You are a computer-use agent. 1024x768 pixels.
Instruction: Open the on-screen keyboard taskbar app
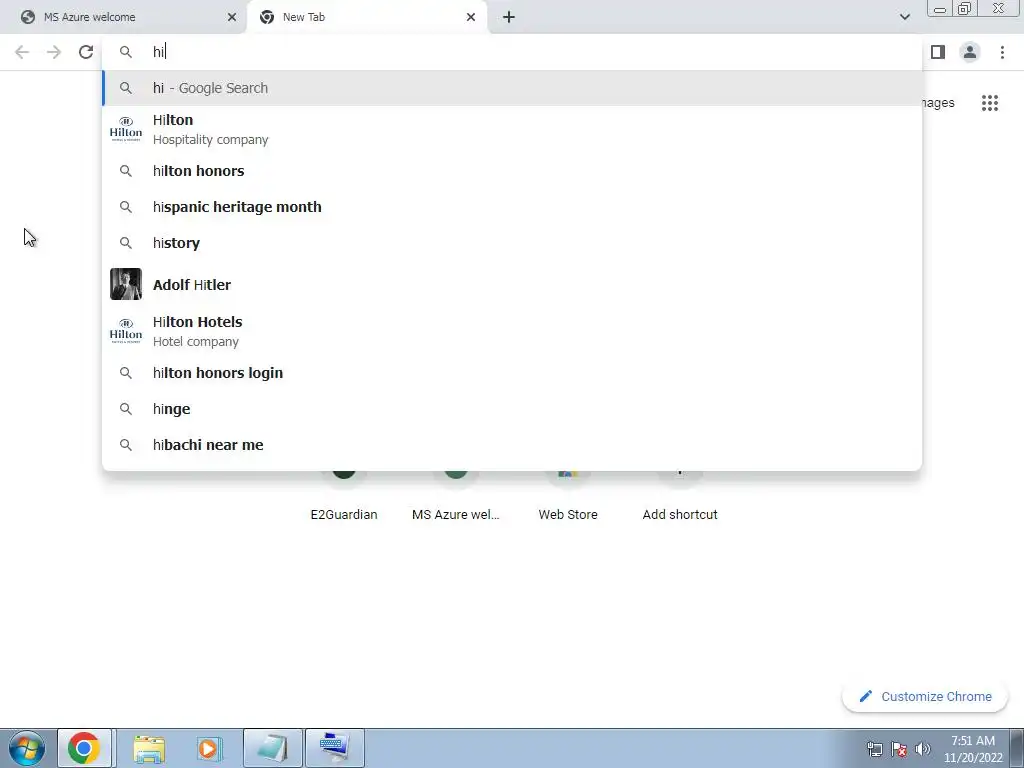pyautogui.click(x=334, y=748)
